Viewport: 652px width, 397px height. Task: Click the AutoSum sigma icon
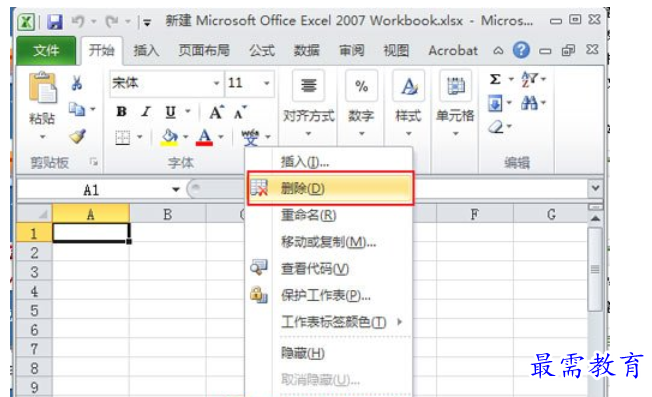tap(495, 79)
